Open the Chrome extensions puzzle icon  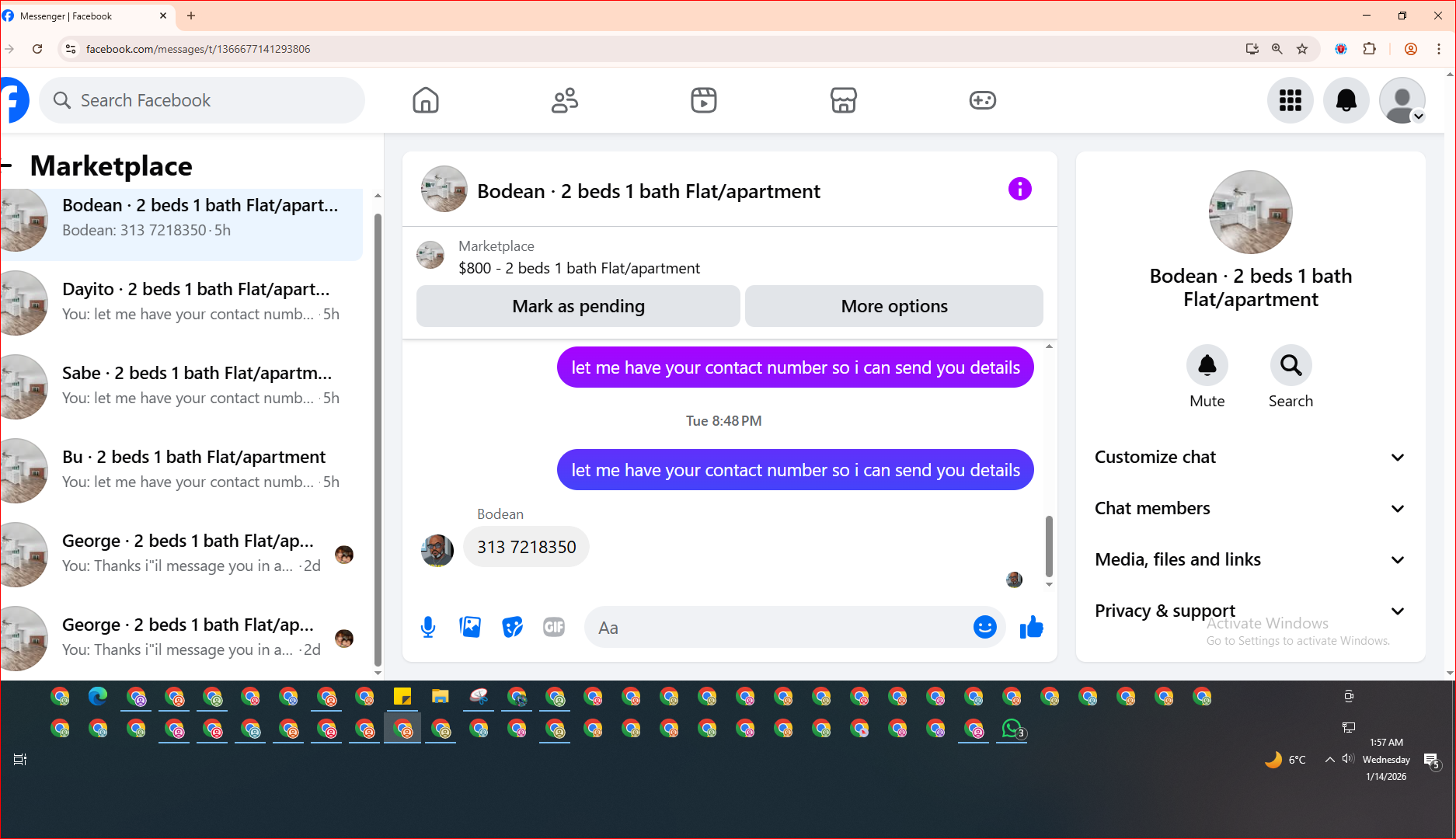pos(1369,49)
